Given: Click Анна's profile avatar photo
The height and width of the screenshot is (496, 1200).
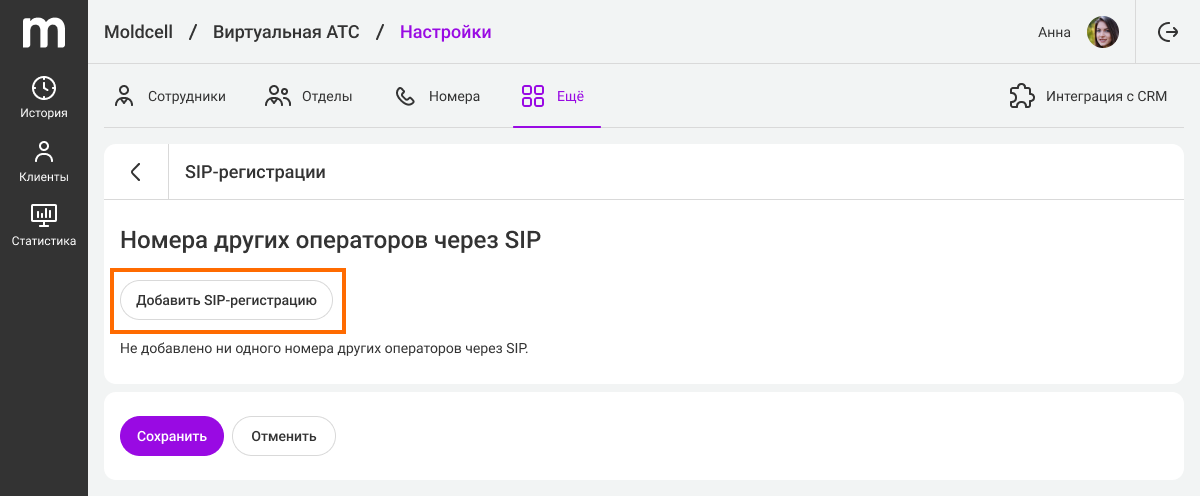Looking at the screenshot, I should [x=1103, y=32].
